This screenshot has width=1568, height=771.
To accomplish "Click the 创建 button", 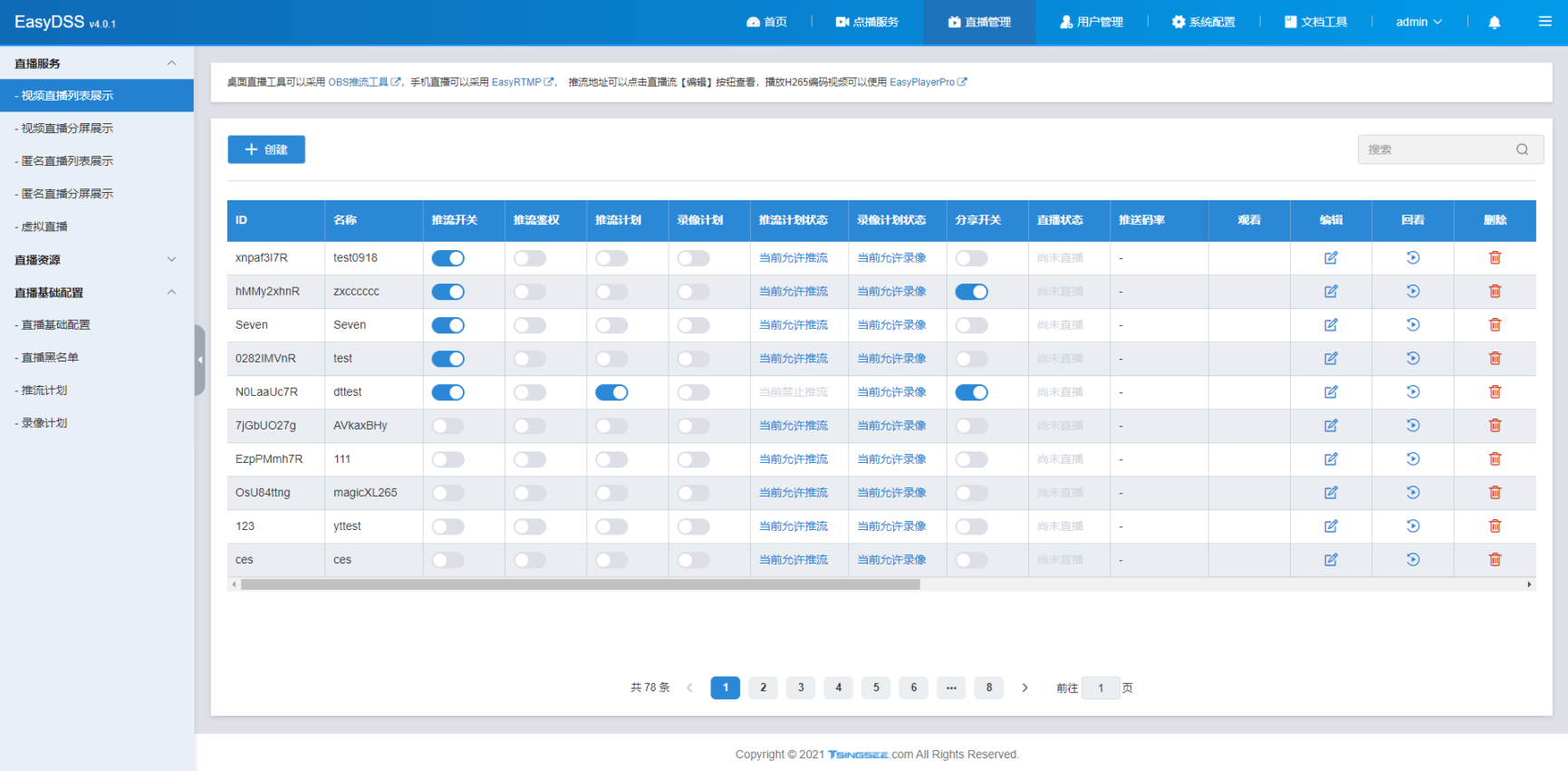I will pyautogui.click(x=266, y=149).
